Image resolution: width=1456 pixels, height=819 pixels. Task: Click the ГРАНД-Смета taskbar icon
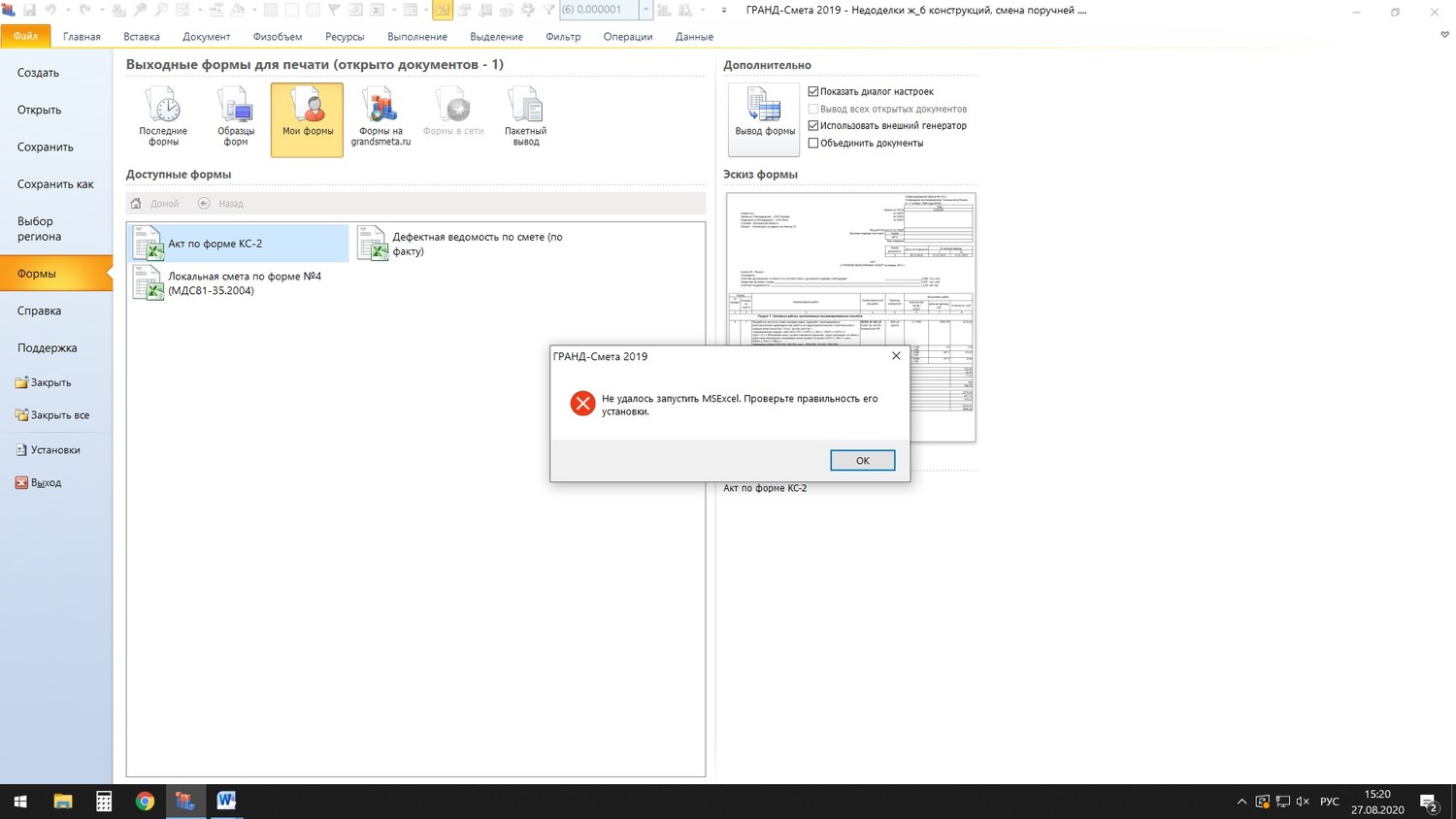coord(185,802)
